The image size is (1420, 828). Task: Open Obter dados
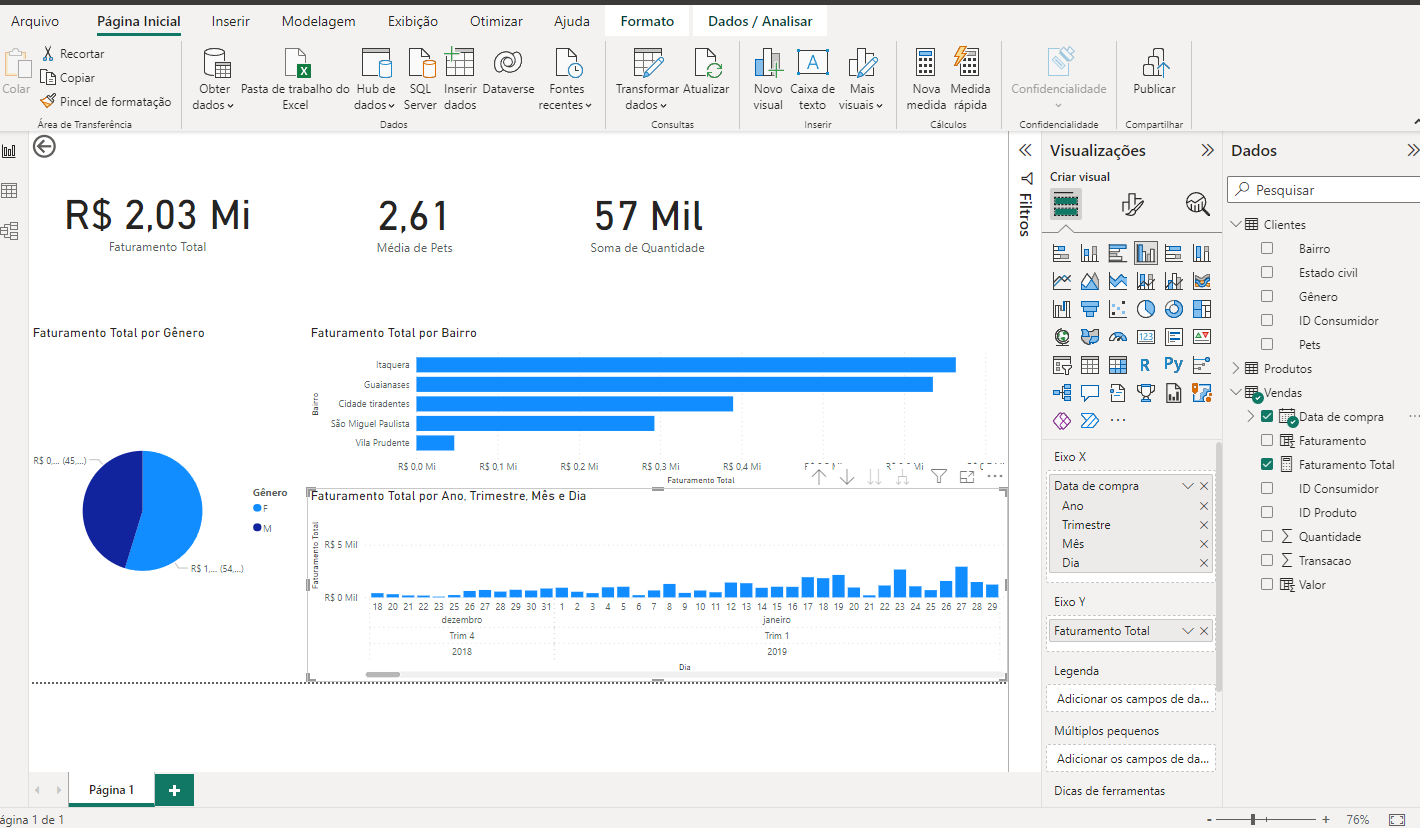[214, 79]
